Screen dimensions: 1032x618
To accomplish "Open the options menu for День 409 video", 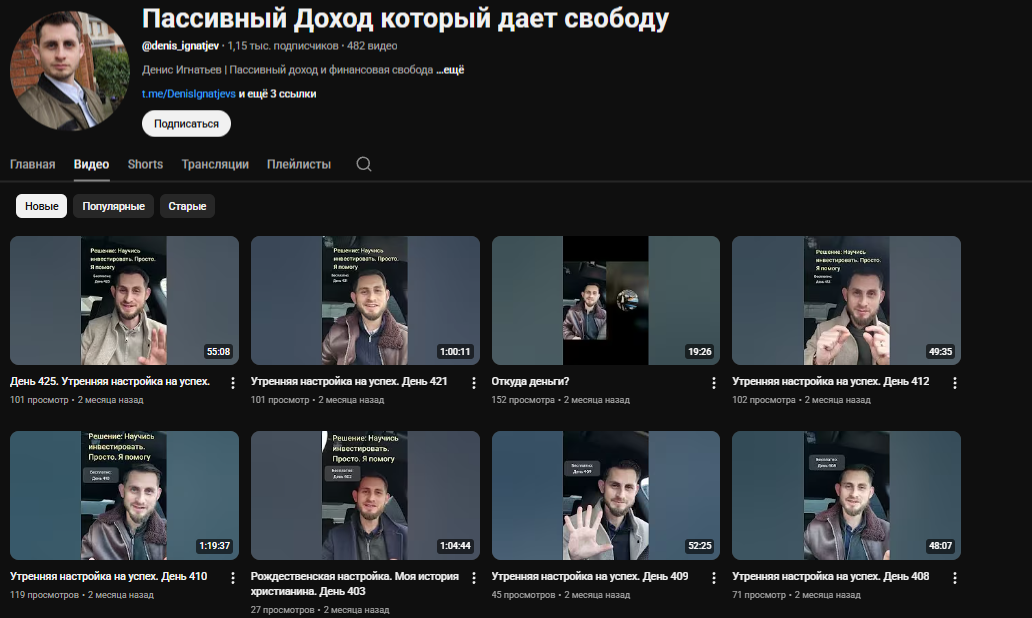I will [x=713, y=578].
